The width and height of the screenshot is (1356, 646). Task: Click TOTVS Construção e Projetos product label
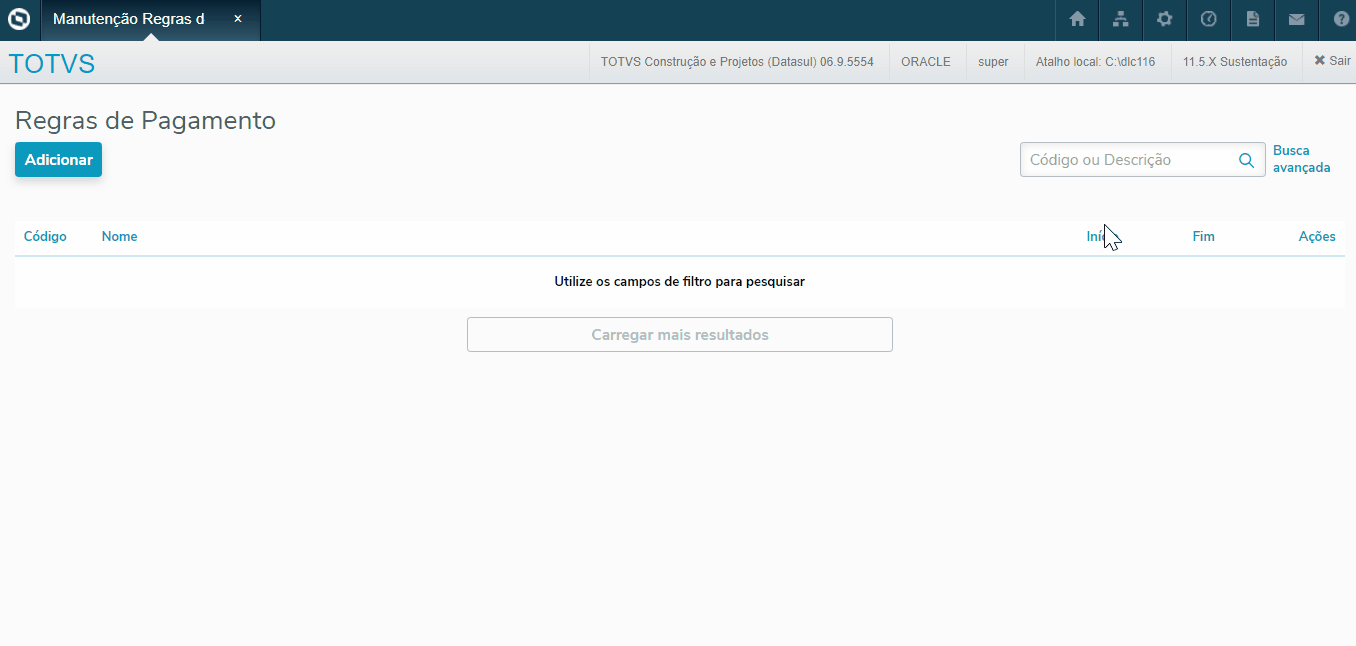tap(737, 62)
